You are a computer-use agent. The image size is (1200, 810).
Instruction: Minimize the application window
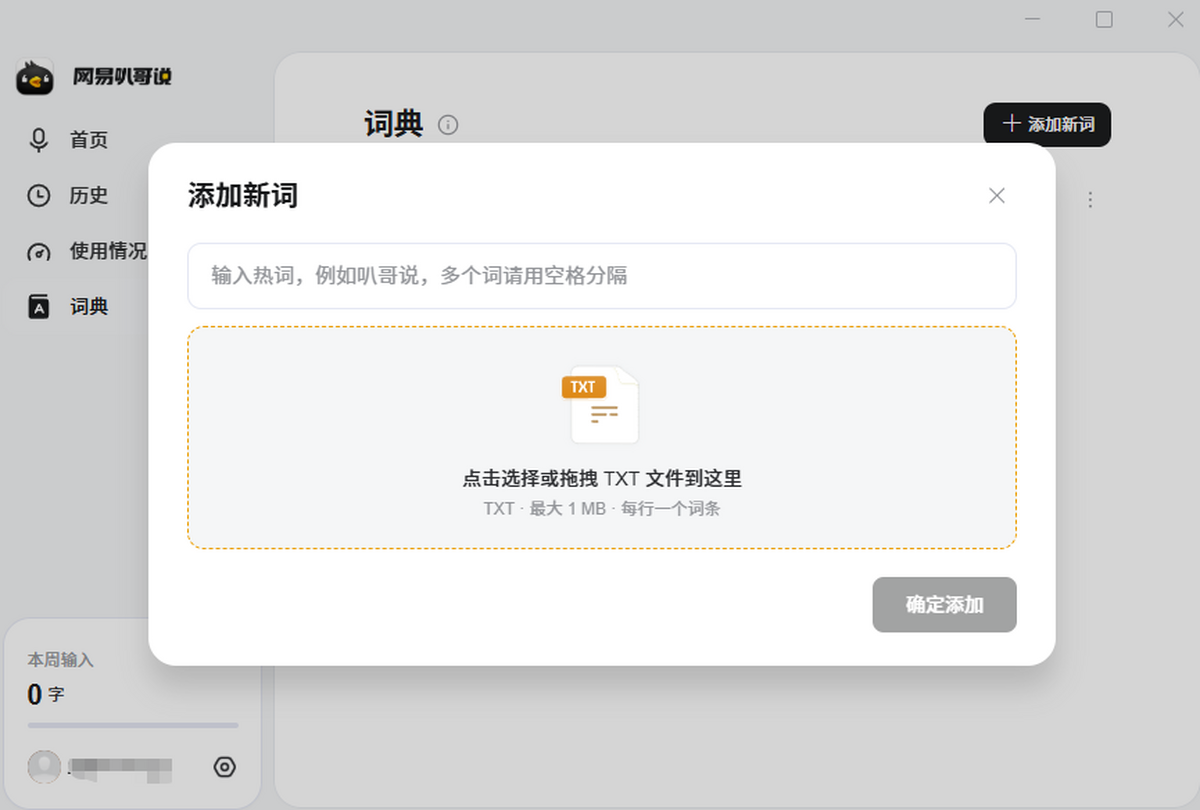coord(1032,20)
